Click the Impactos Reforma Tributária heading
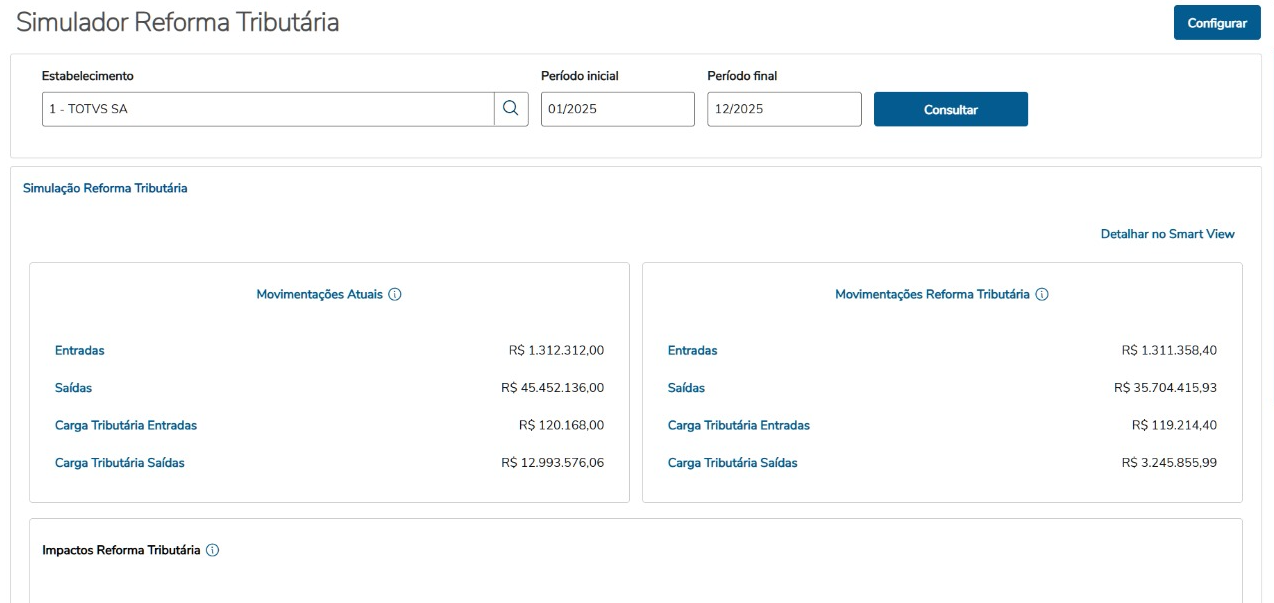The height and width of the screenshot is (603, 1274). pyautogui.click(x=121, y=550)
